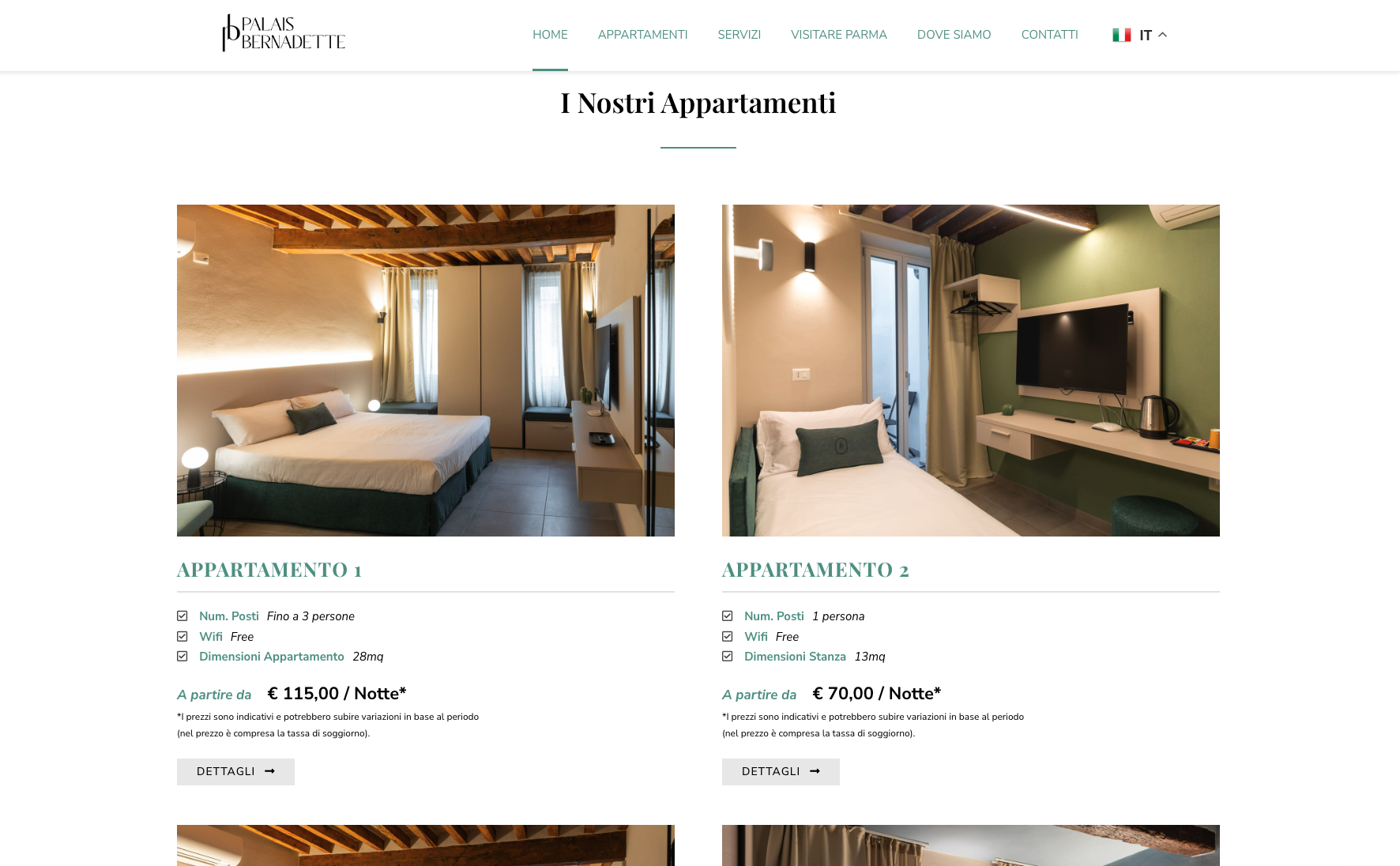
Task: Click the Num. Posti check icon for Appartamento 1
Action: coord(183,616)
